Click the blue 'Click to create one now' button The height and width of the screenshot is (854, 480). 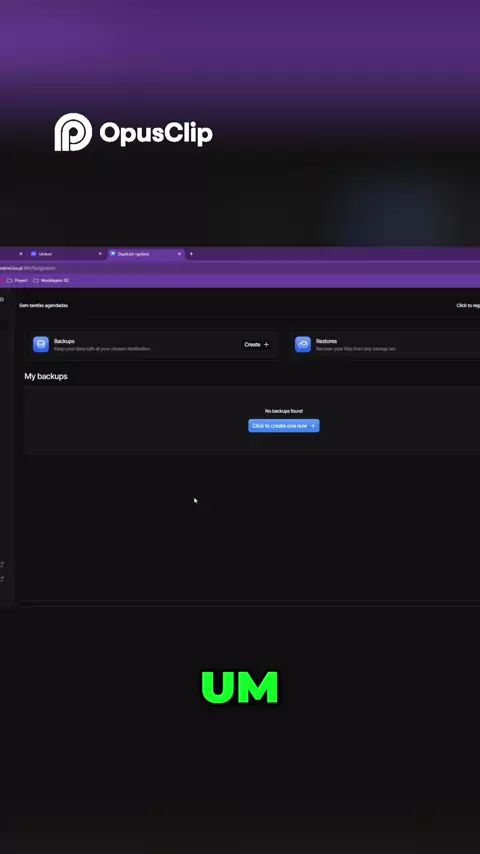click(284, 426)
